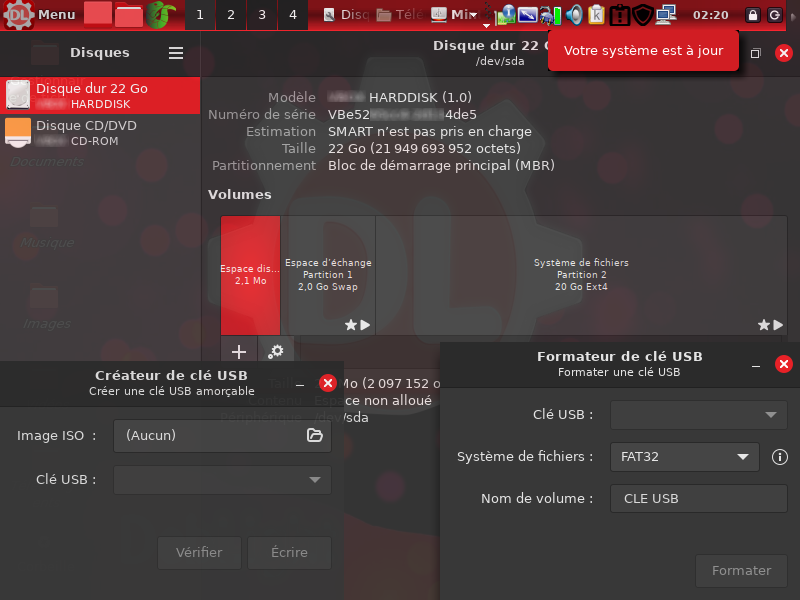Screen dimensions: 800x600
Task: Open the Disques hamburger menu
Action: click(176, 53)
